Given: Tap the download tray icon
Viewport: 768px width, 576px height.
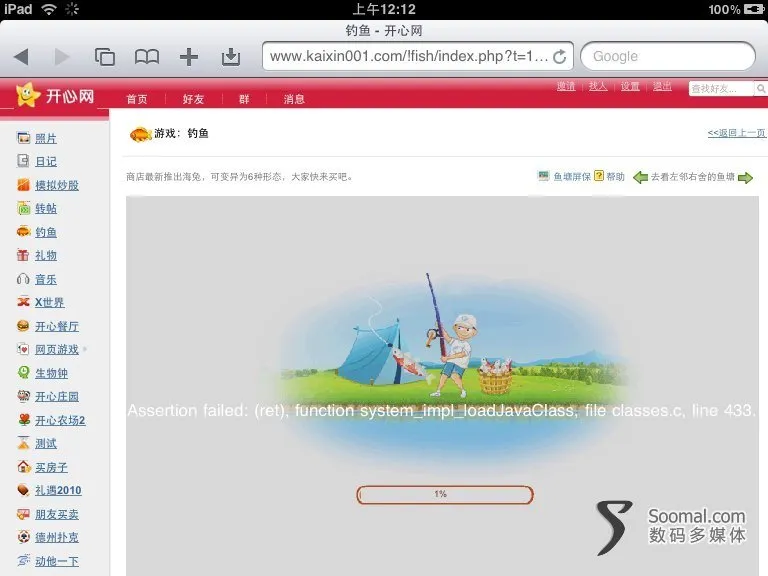Looking at the screenshot, I should click(231, 57).
